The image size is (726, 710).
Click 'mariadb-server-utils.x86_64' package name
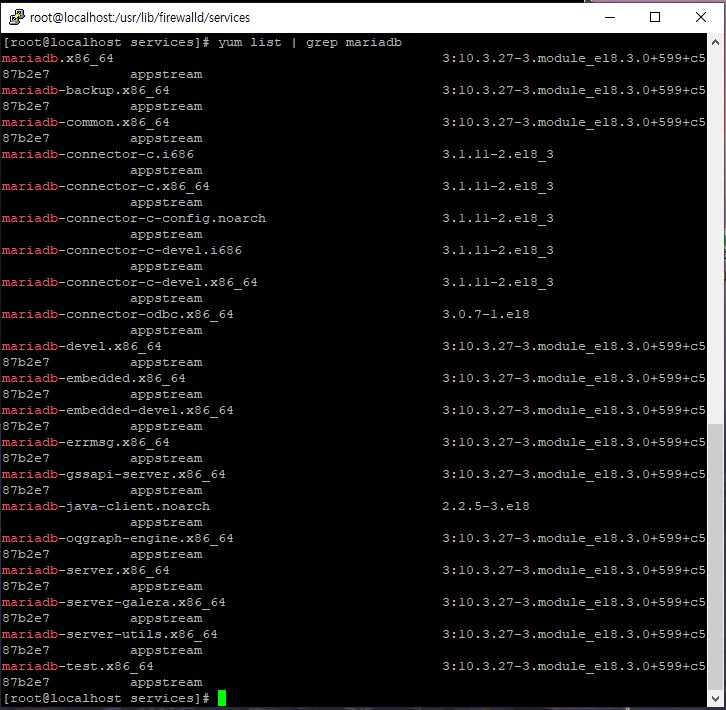point(110,634)
